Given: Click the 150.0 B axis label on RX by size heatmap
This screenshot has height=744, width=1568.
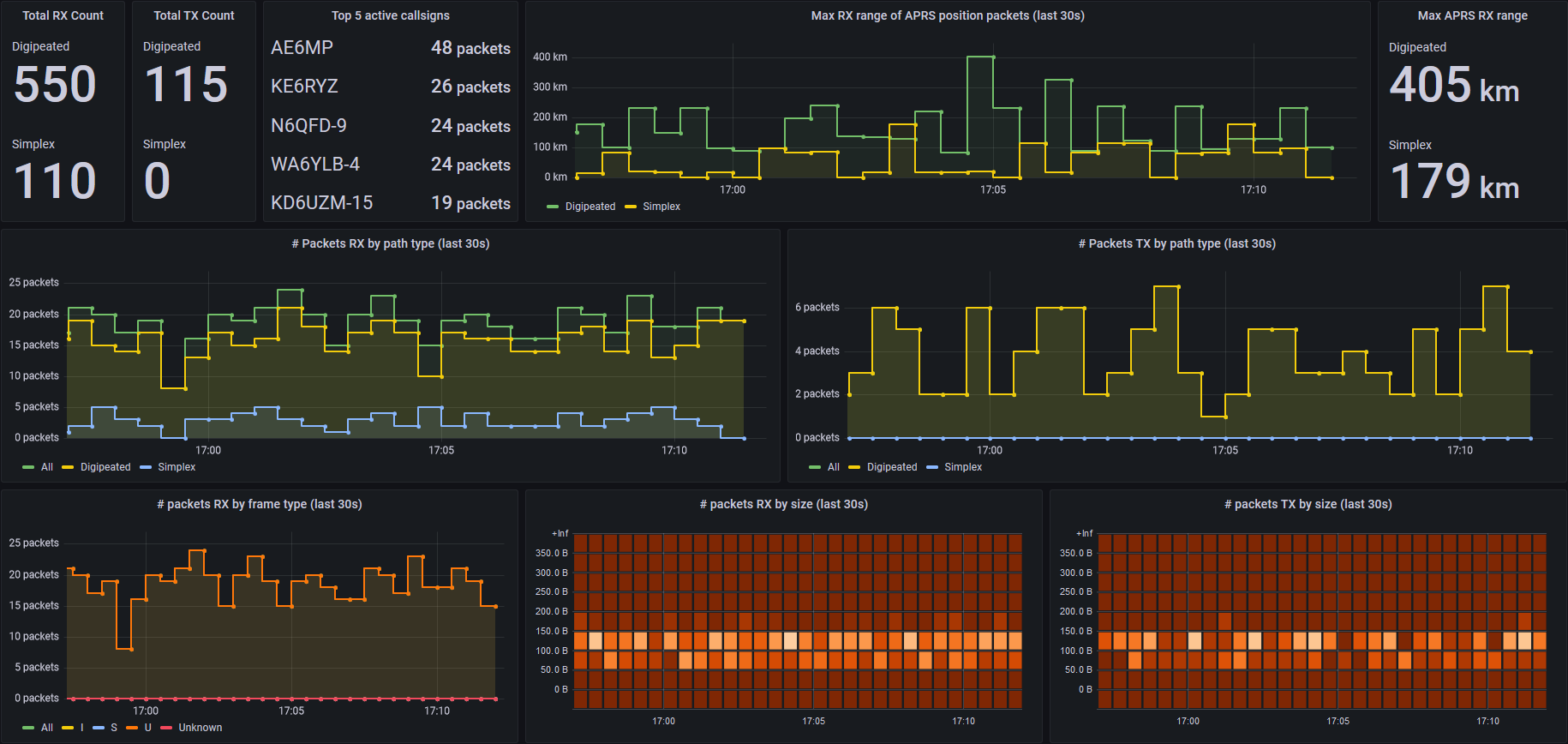Looking at the screenshot, I should (x=552, y=632).
